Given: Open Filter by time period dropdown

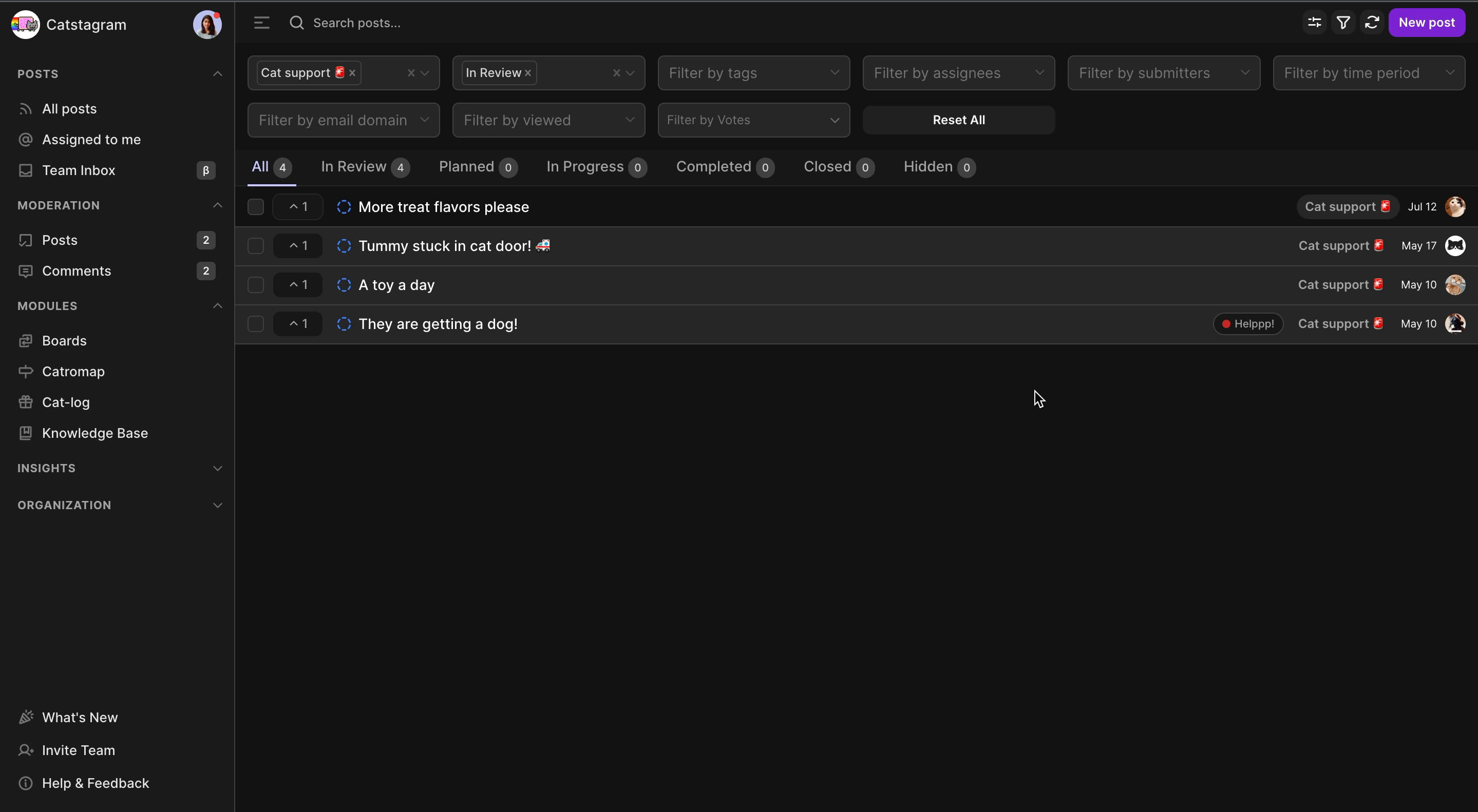Looking at the screenshot, I should (x=1369, y=73).
